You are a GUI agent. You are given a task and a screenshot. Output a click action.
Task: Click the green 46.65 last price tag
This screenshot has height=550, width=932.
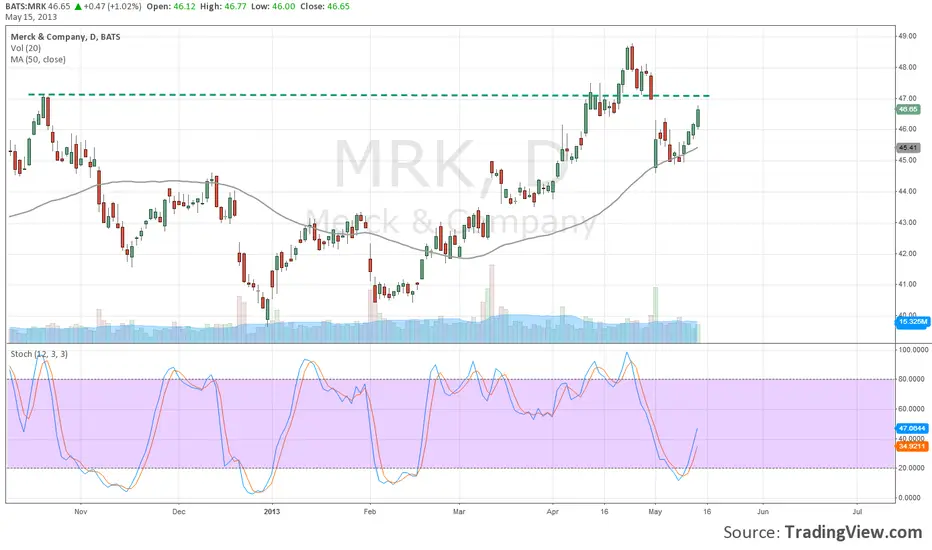[908, 109]
